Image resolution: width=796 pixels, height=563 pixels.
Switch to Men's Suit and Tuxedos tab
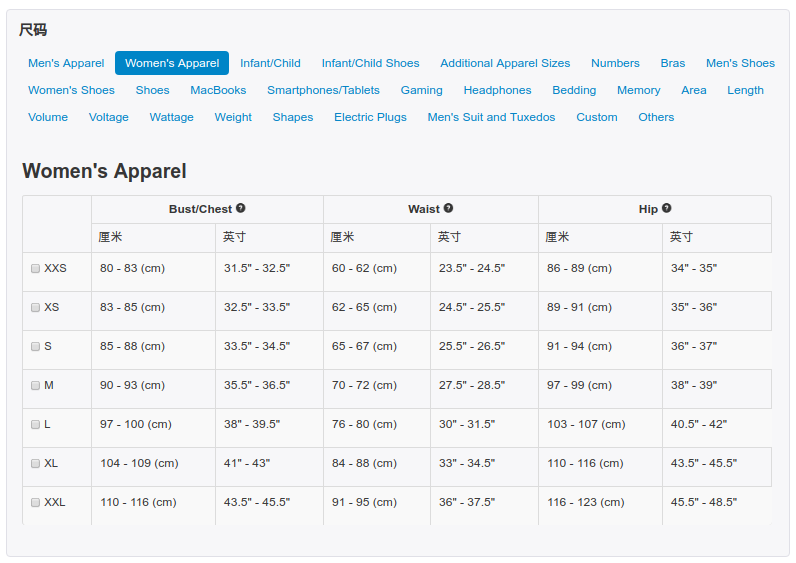(x=491, y=117)
